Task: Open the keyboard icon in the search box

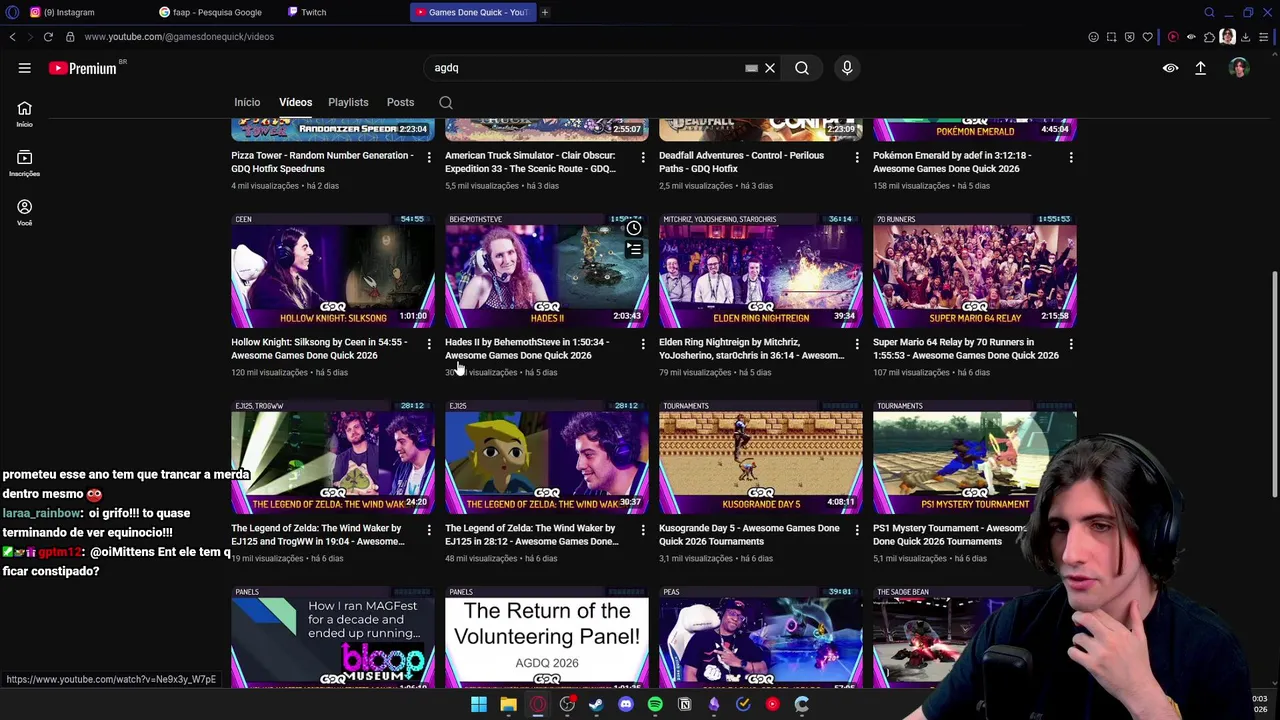Action: pos(751,68)
